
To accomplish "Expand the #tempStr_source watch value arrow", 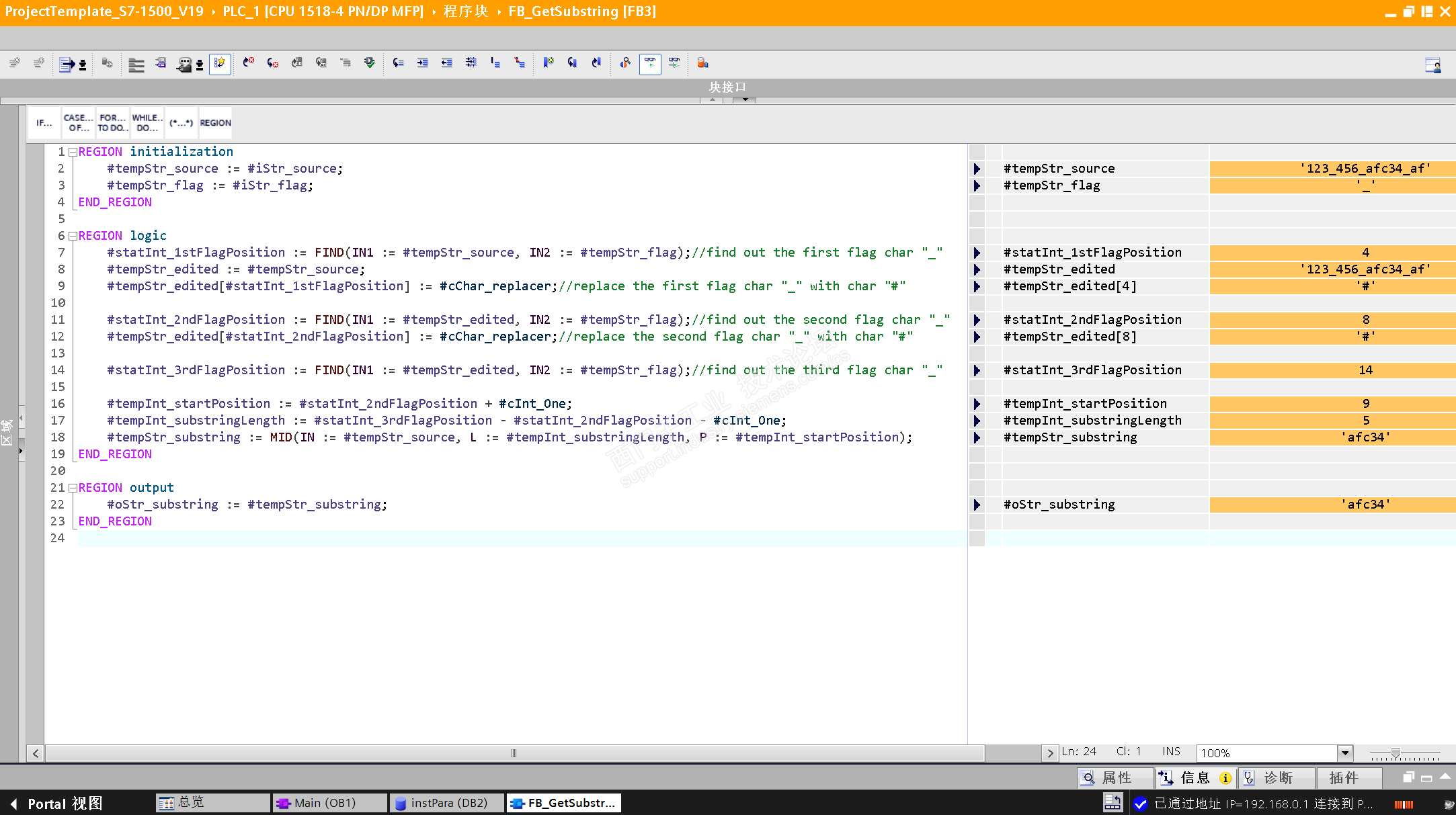I will 977,169.
